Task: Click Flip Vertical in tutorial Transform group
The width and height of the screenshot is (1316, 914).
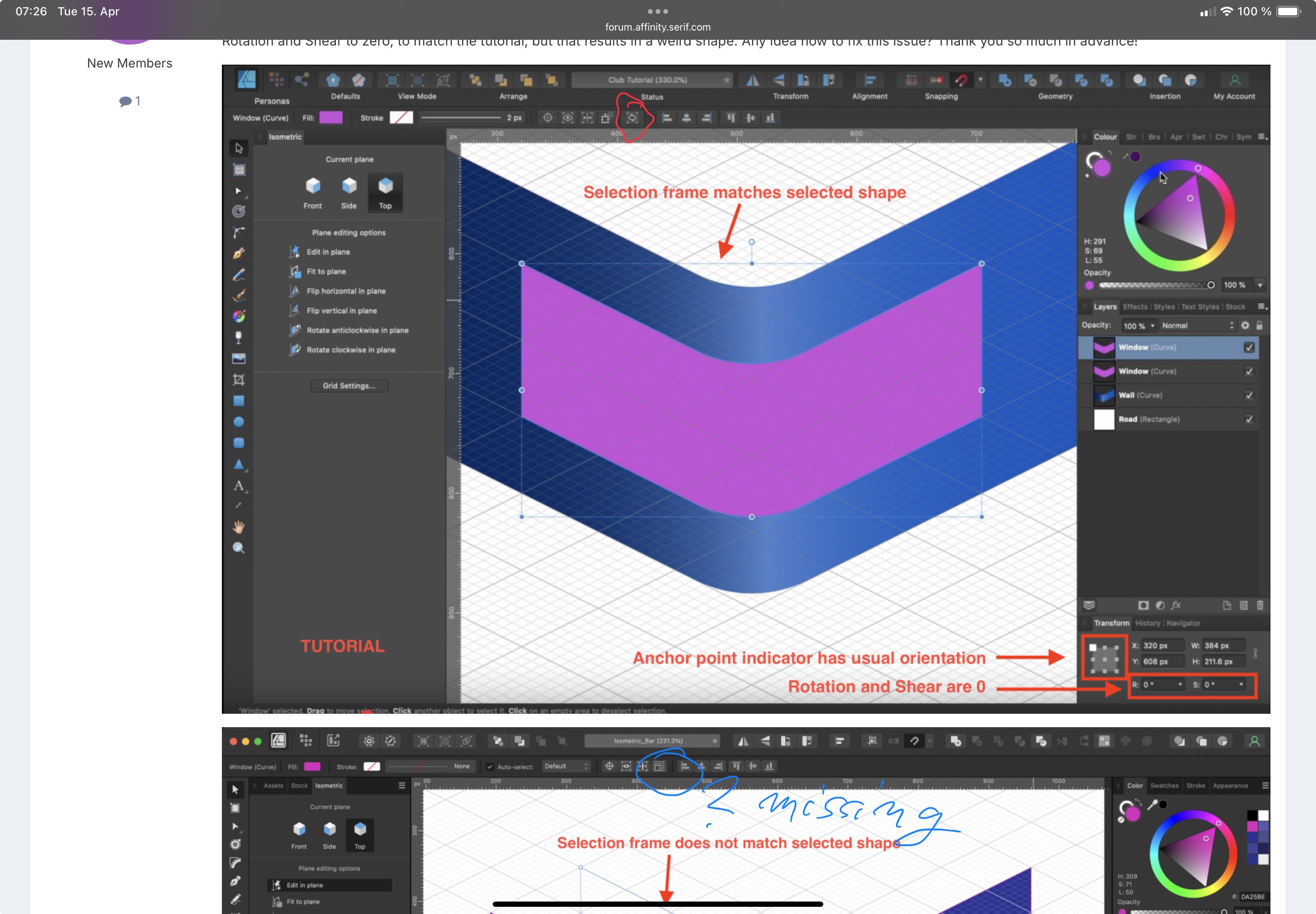Action: point(778,80)
